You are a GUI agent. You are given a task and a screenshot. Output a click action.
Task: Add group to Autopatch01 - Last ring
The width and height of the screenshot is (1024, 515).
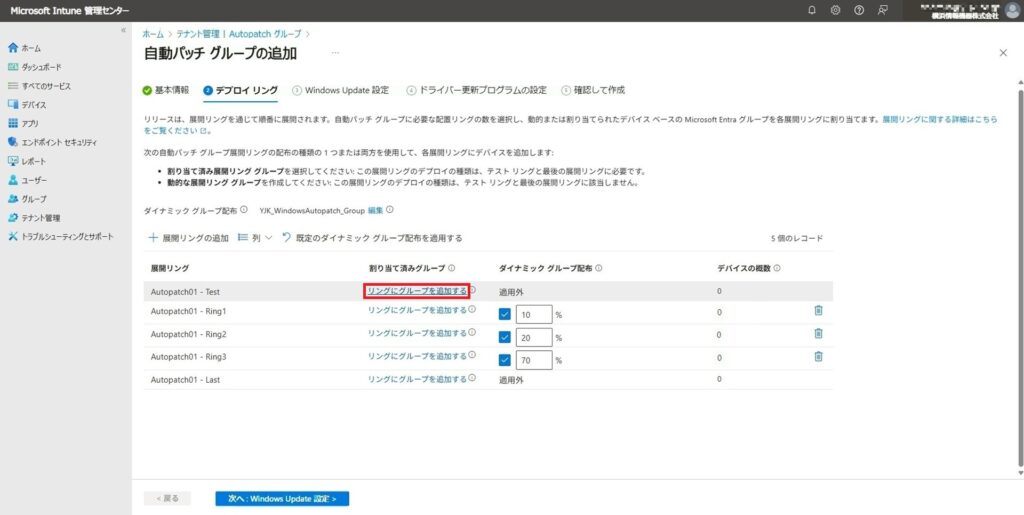click(417, 379)
